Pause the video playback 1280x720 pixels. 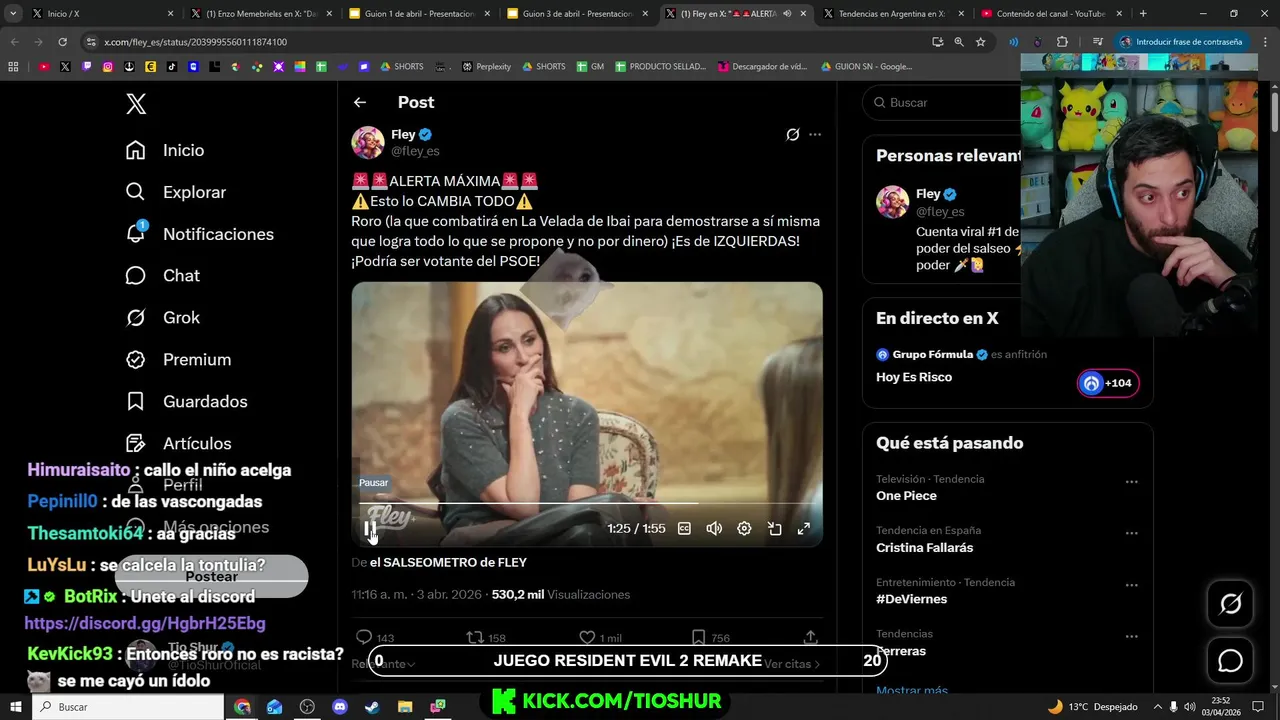370,528
